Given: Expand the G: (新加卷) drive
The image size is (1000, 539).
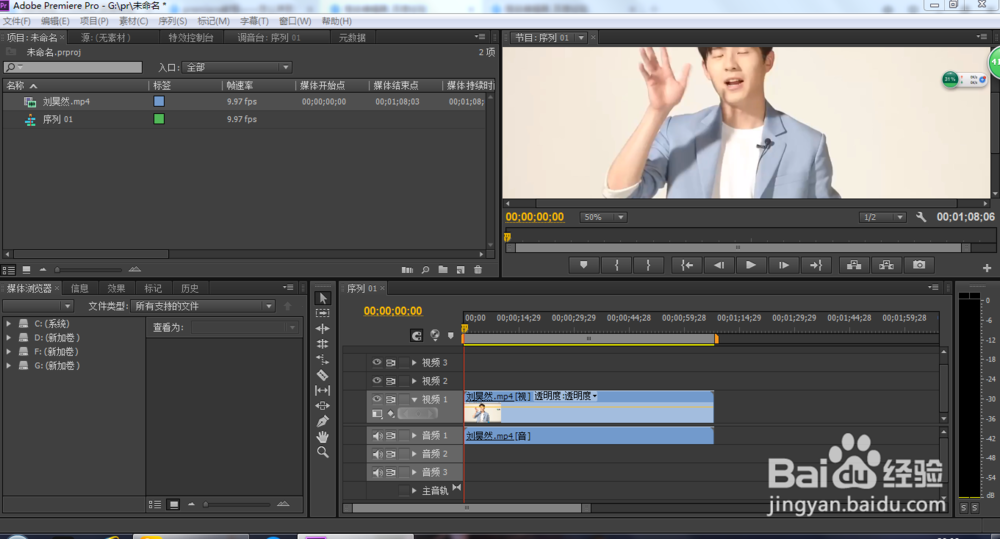Looking at the screenshot, I should [9, 365].
